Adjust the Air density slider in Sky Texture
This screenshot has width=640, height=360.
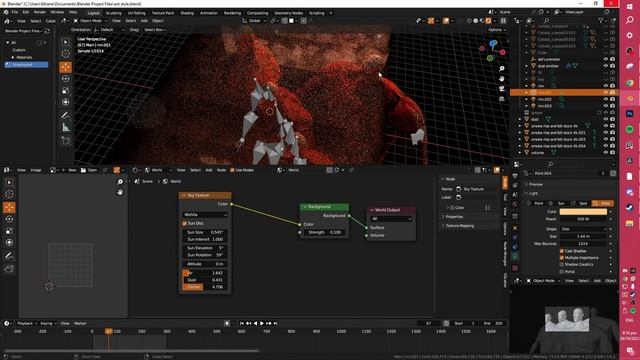click(205, 273)
